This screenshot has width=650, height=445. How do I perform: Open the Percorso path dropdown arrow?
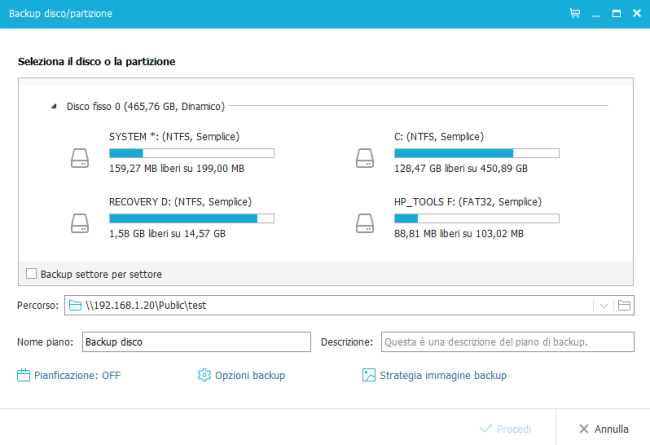[603, 305]
